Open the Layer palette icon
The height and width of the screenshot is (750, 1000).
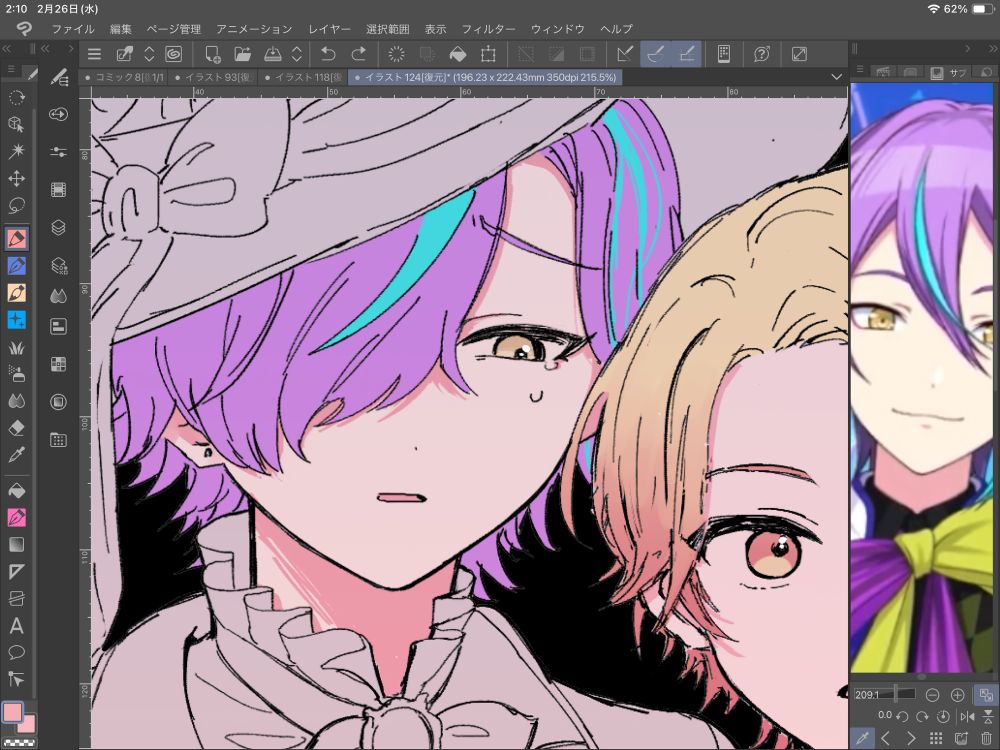point(59,227)
